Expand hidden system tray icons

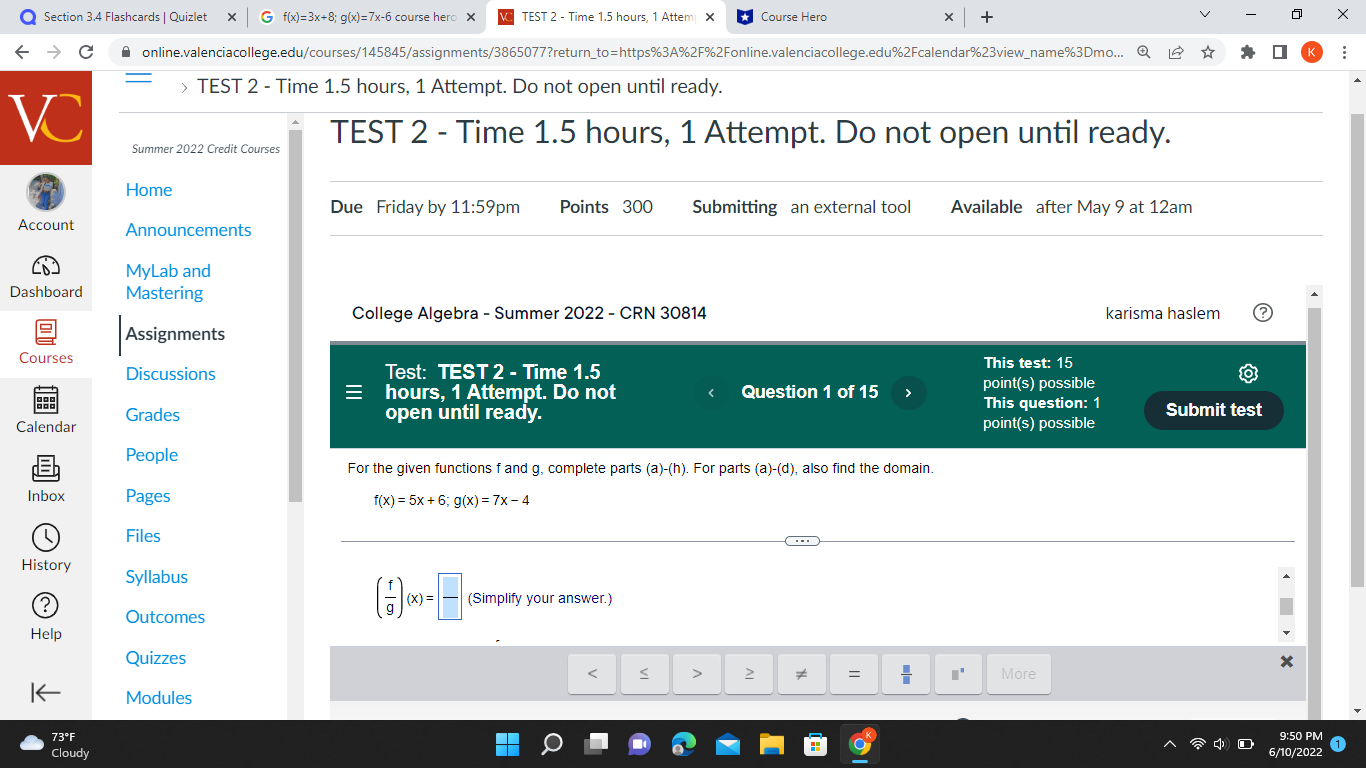point(1168,744)
